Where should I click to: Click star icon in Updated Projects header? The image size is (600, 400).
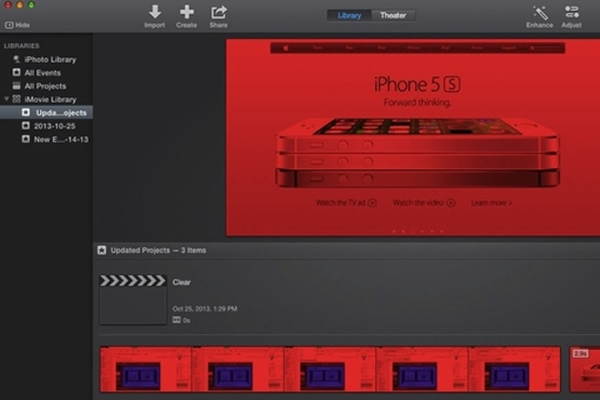(102, 250)
